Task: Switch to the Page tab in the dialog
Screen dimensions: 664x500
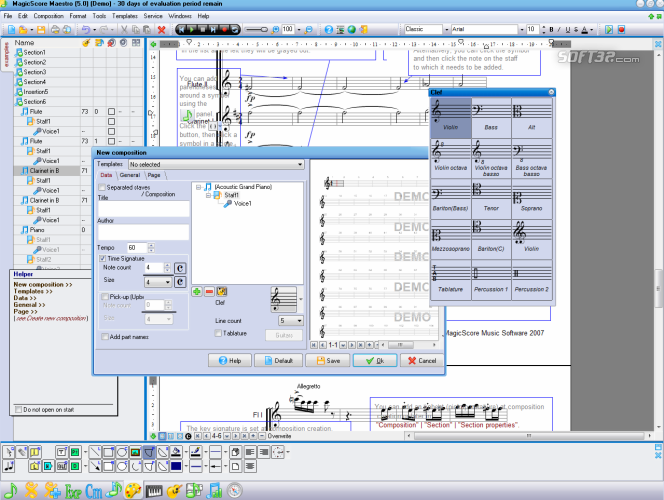Action: pos(154,175)
